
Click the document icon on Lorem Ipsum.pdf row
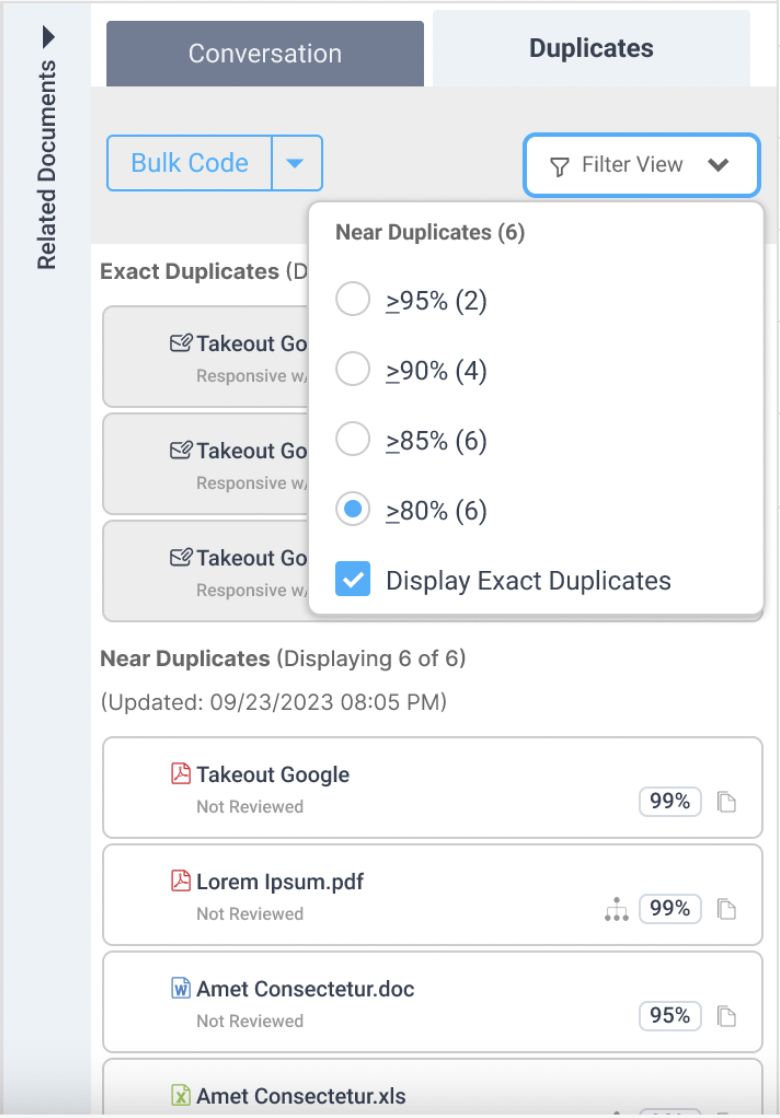pos(727,909)
